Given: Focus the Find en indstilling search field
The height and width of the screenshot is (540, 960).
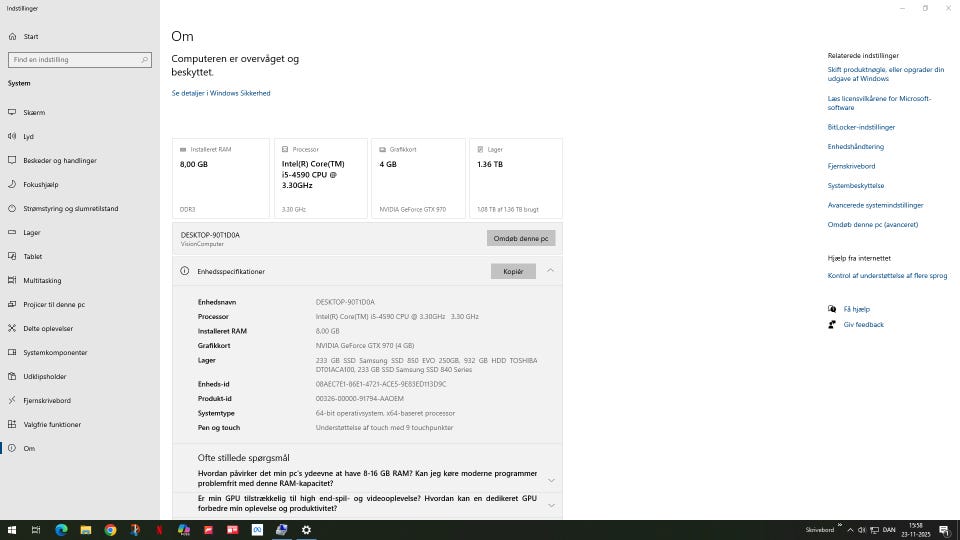Looking at the screenshot, I should [80, 60].
